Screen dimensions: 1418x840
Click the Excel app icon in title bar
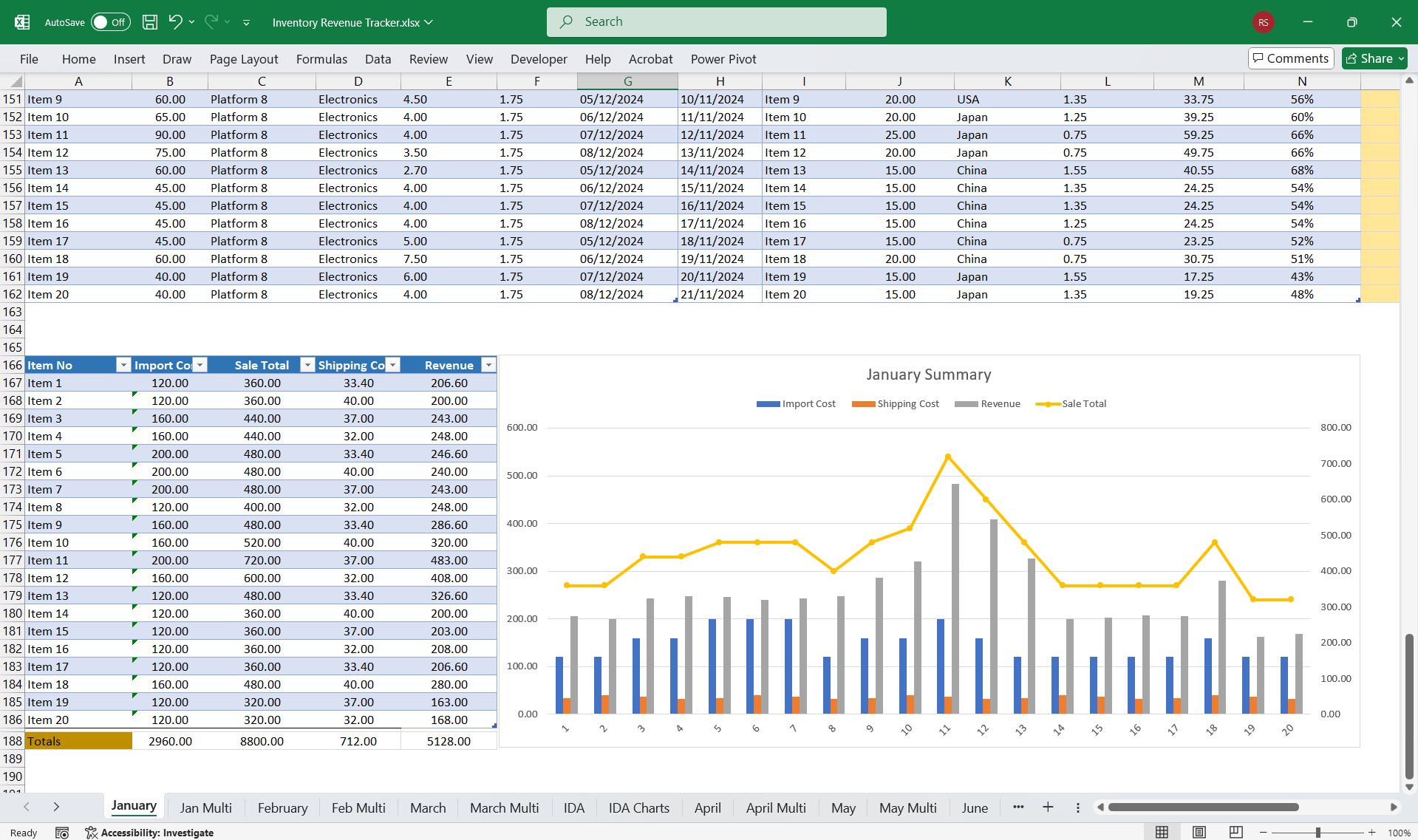point(22,22)
